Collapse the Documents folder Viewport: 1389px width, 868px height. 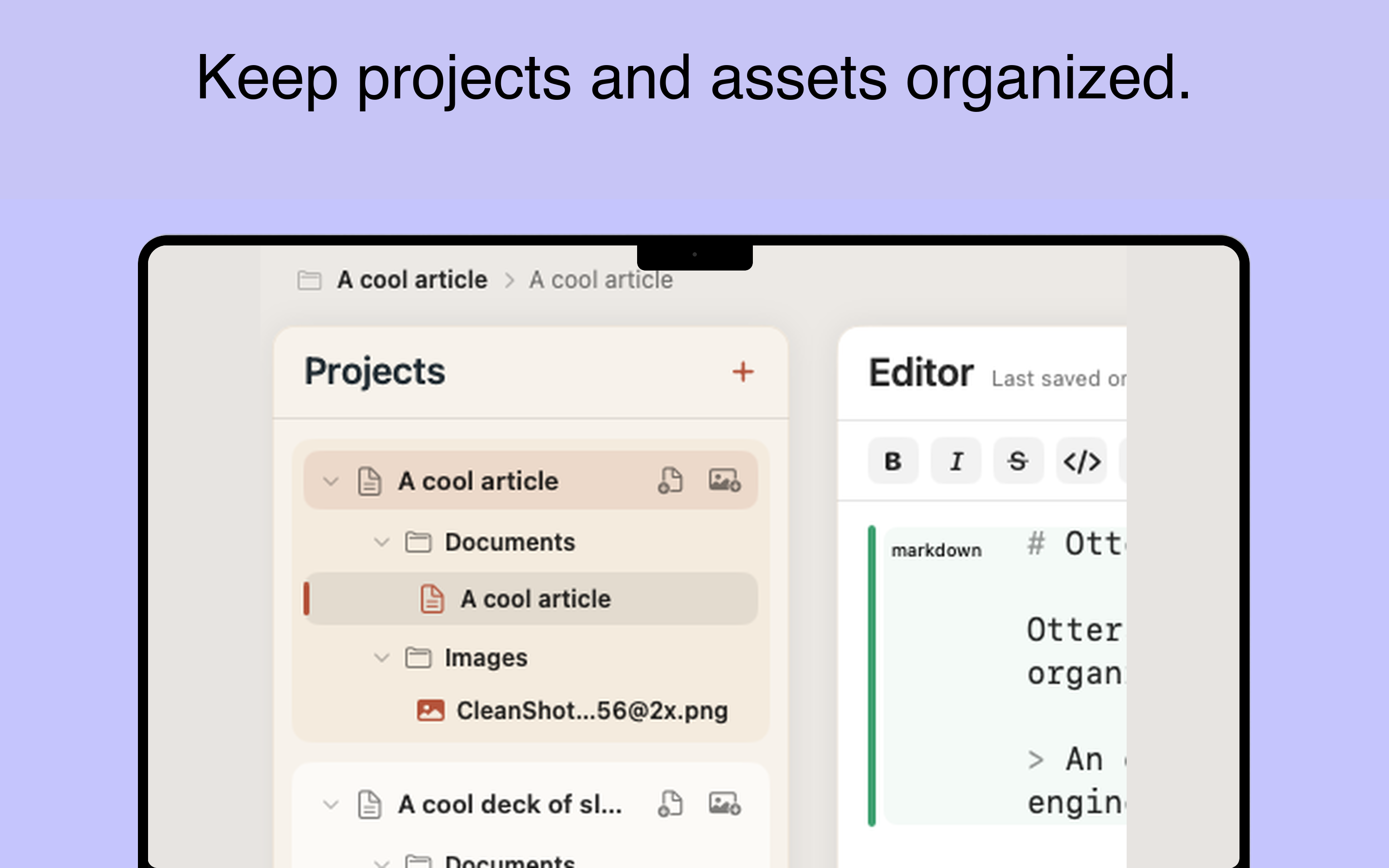(381, 542)
